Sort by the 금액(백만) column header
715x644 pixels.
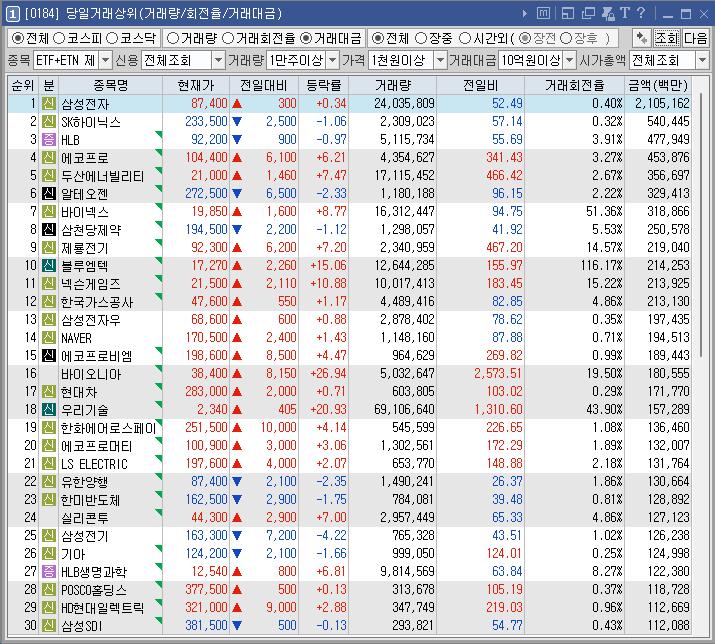point(658,85)
